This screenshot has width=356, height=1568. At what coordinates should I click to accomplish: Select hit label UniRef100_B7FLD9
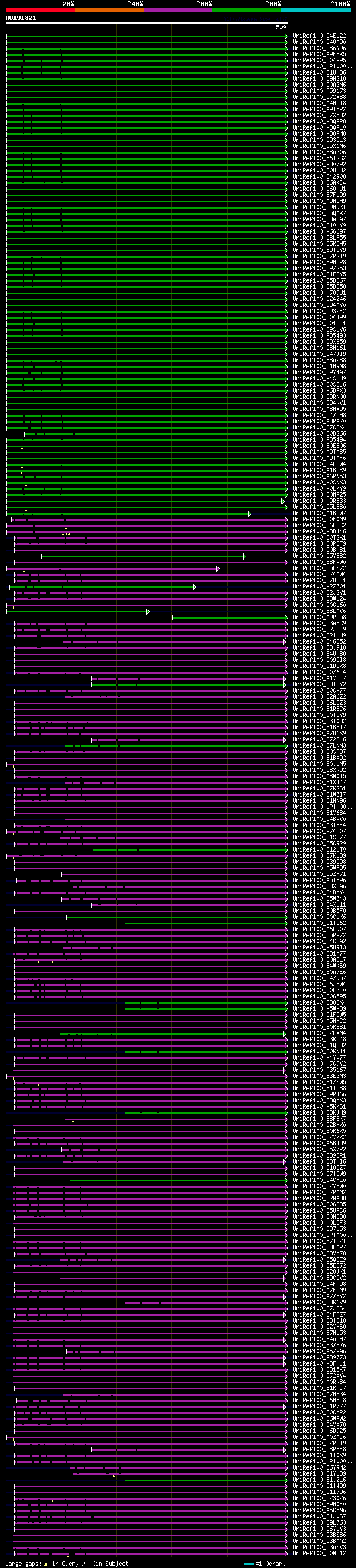tap(319, 195)
